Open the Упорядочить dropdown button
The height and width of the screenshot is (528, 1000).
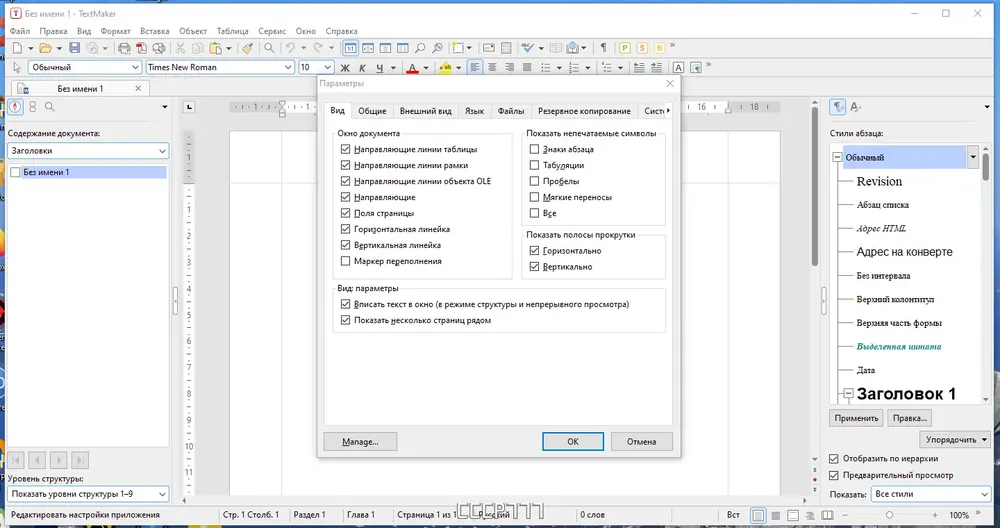[x=955, y=439]
